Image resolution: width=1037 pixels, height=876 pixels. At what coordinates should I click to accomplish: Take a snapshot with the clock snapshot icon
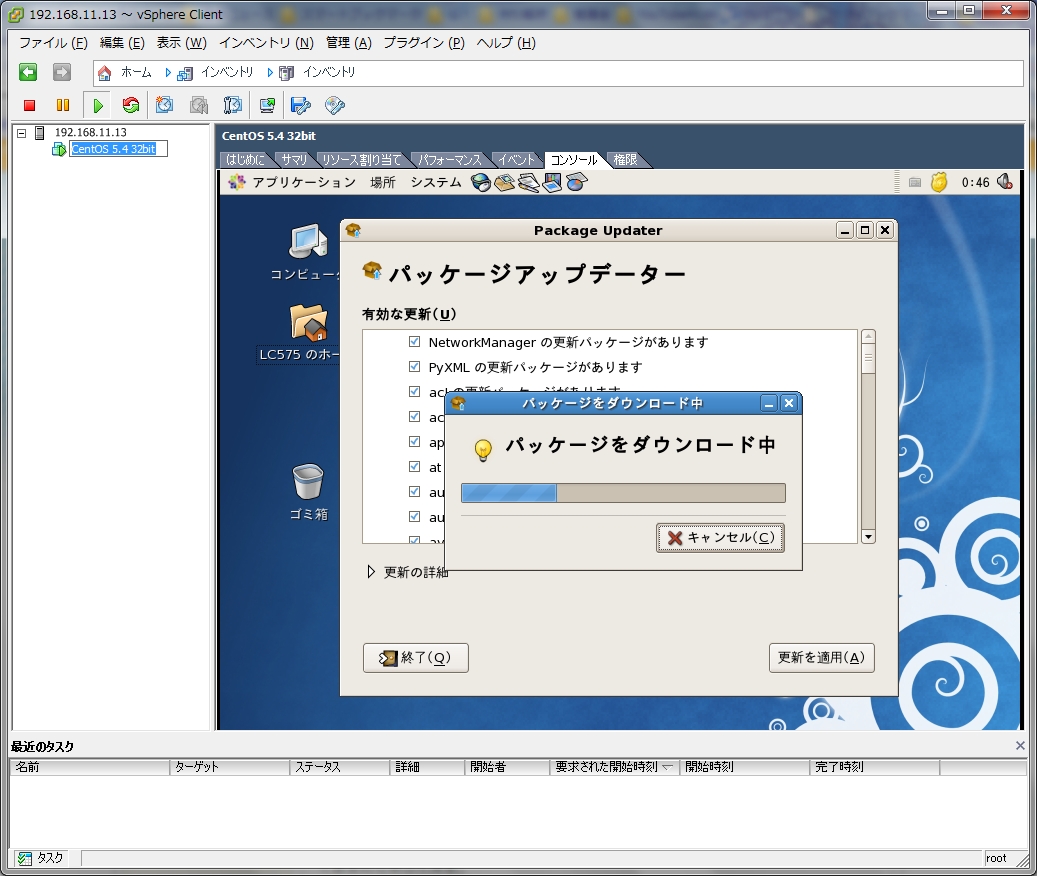tap(164, 105)
